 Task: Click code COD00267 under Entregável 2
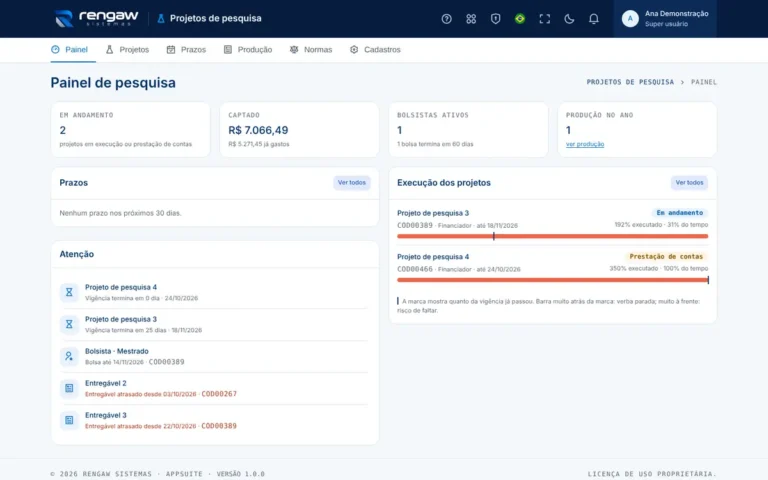pos(219,394)
